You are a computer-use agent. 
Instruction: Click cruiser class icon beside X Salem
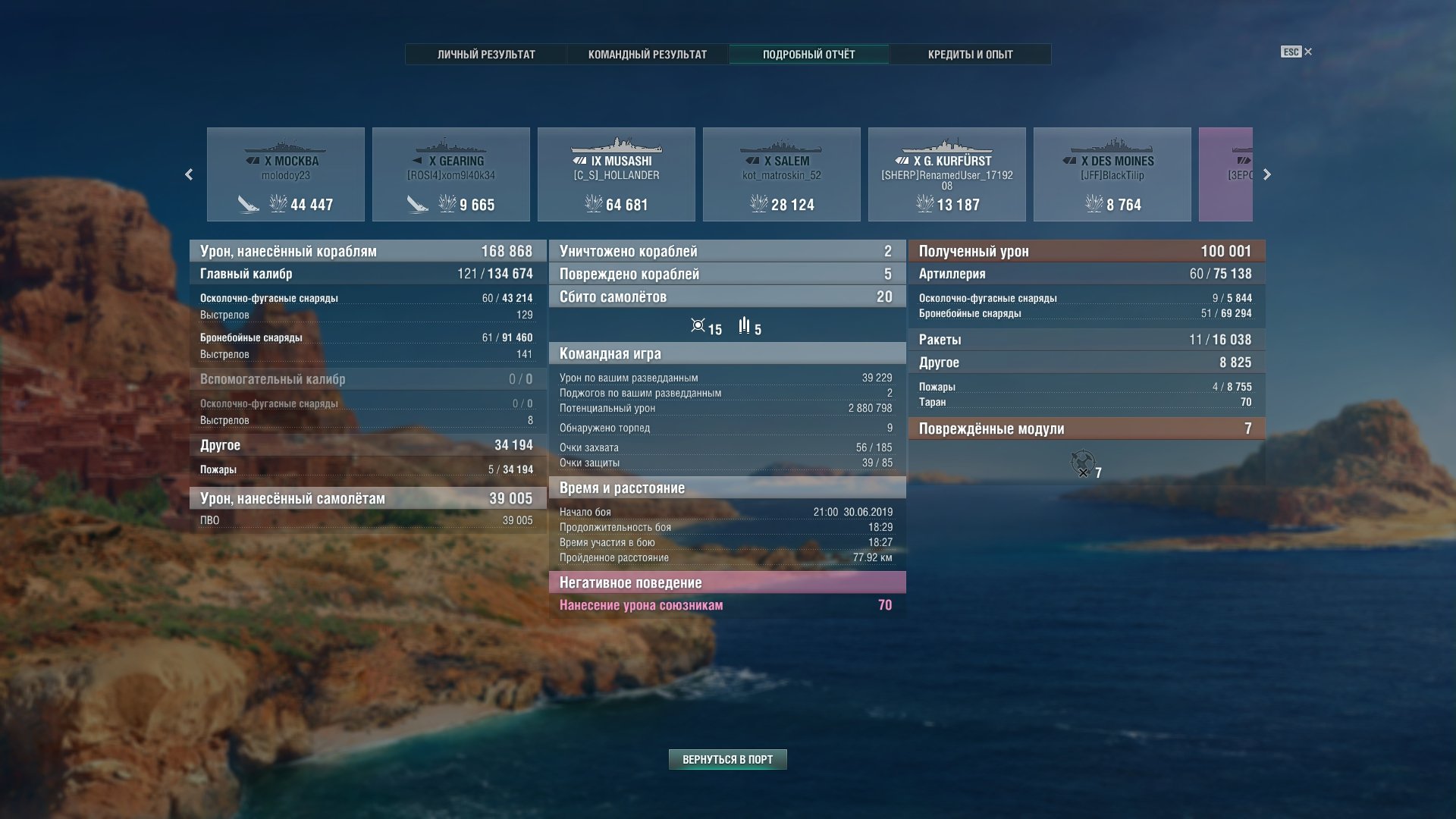(x=753, y=161)
